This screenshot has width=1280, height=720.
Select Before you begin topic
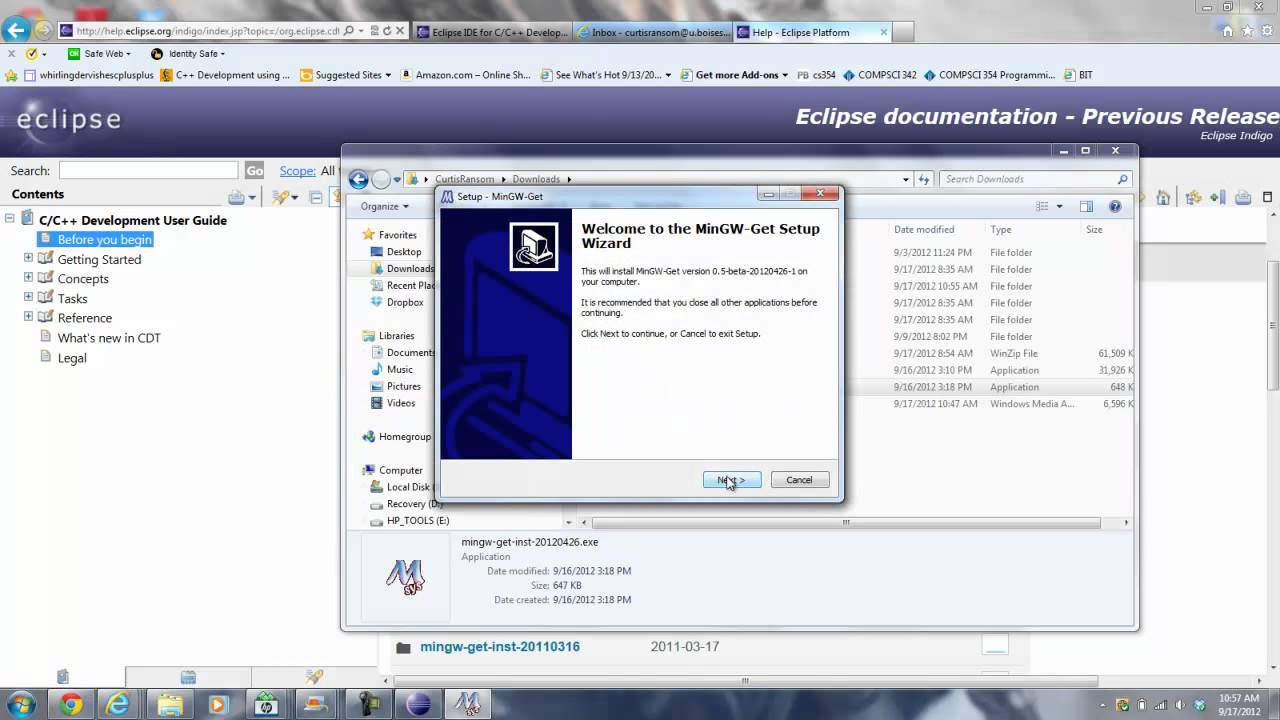click(x=104, y=239)
